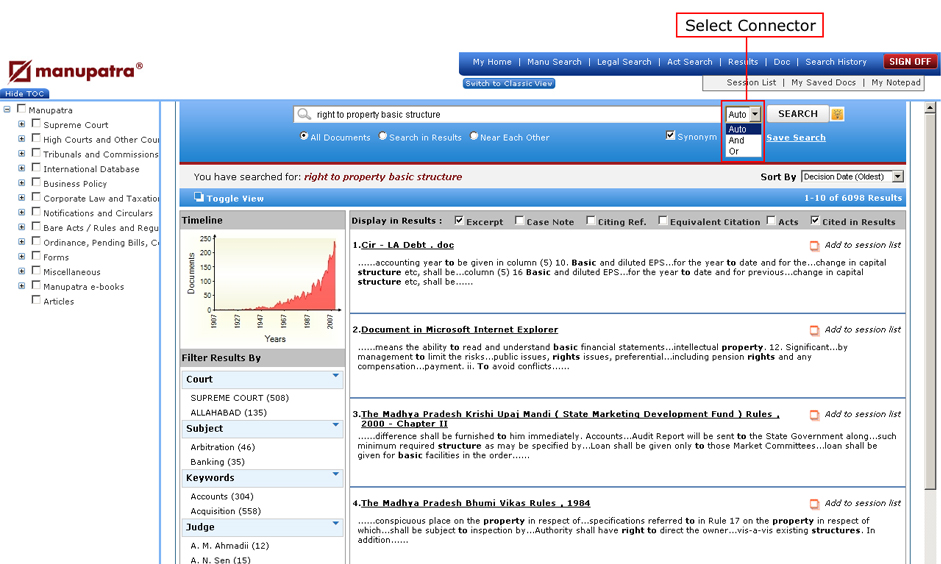Screen dimensions: 941x564
Task: Expand Tribunals and Commissions node
Action: (22, 154)
